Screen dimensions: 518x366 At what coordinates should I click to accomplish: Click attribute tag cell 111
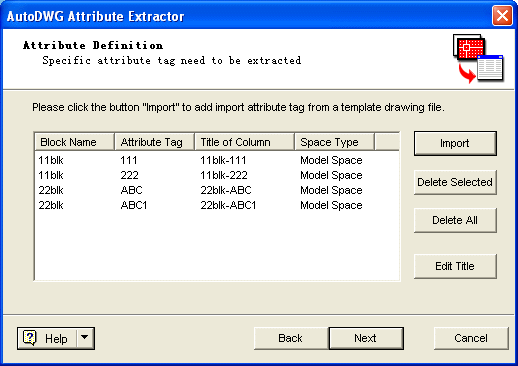[129, 160]
